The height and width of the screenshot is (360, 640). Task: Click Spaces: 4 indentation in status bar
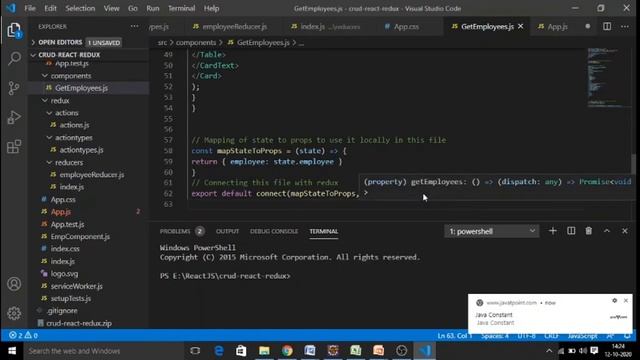[495, 336]
